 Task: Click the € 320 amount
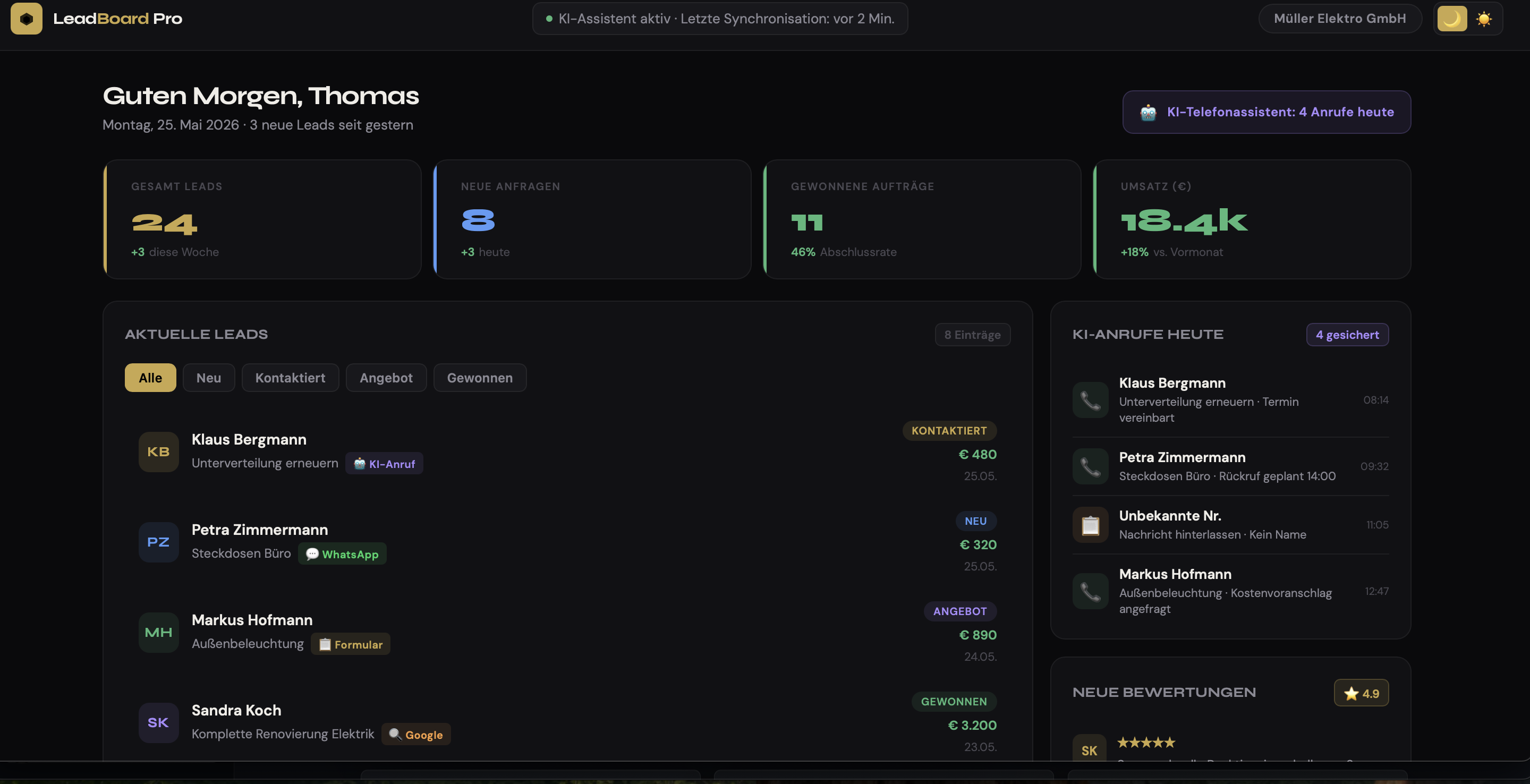(978, 544)
